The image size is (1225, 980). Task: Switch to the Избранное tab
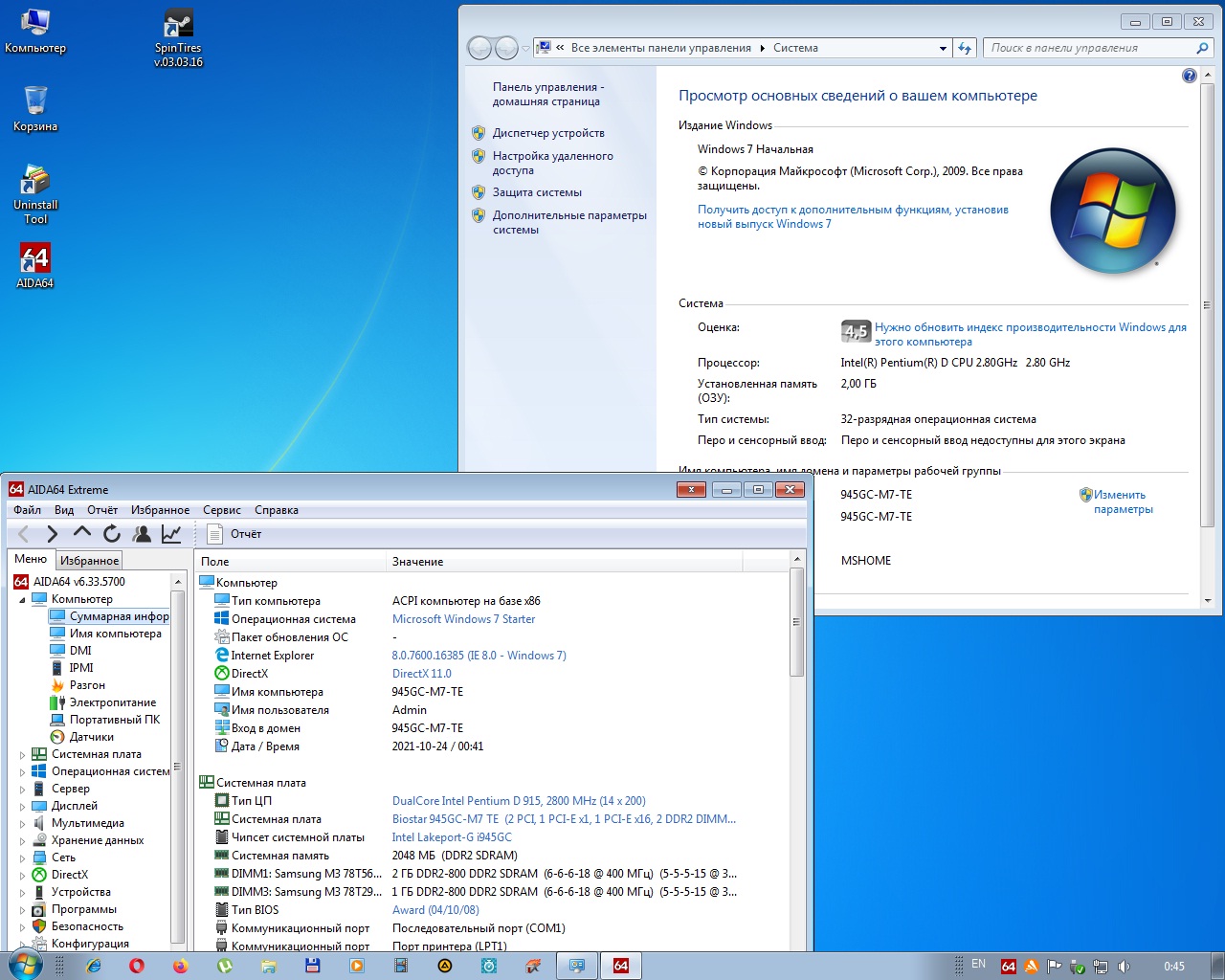[89, 561]
